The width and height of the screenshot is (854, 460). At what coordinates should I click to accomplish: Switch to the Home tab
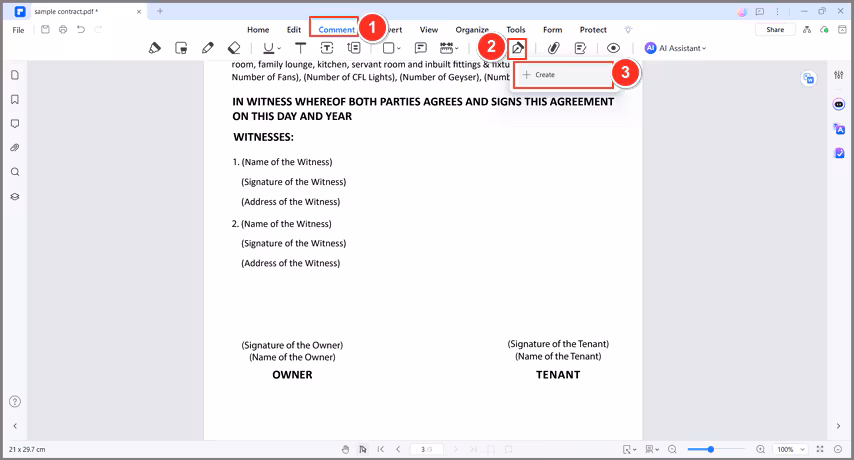258,30
